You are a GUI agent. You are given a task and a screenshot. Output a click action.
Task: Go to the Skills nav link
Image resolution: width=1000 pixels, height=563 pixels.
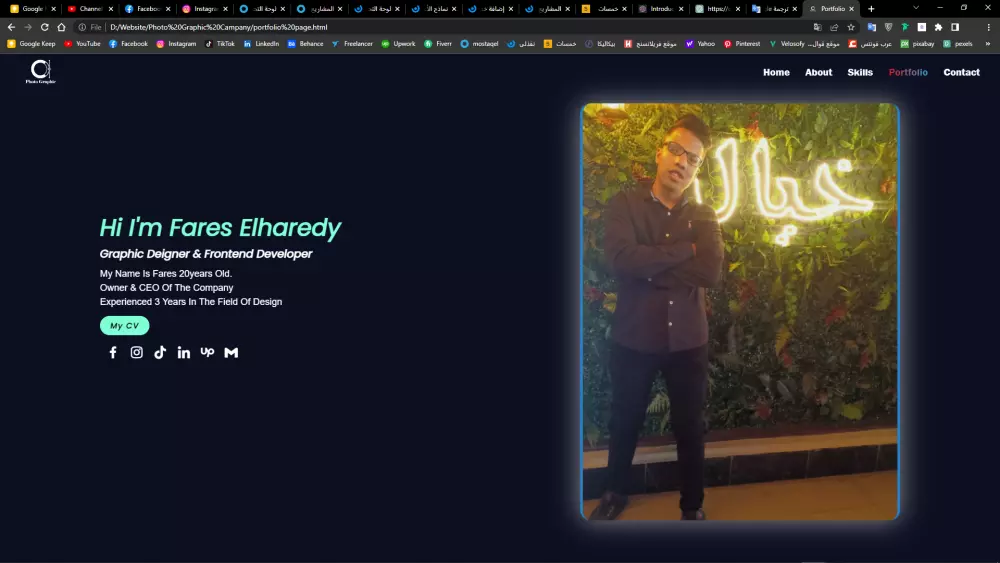(x=860, y=72)
